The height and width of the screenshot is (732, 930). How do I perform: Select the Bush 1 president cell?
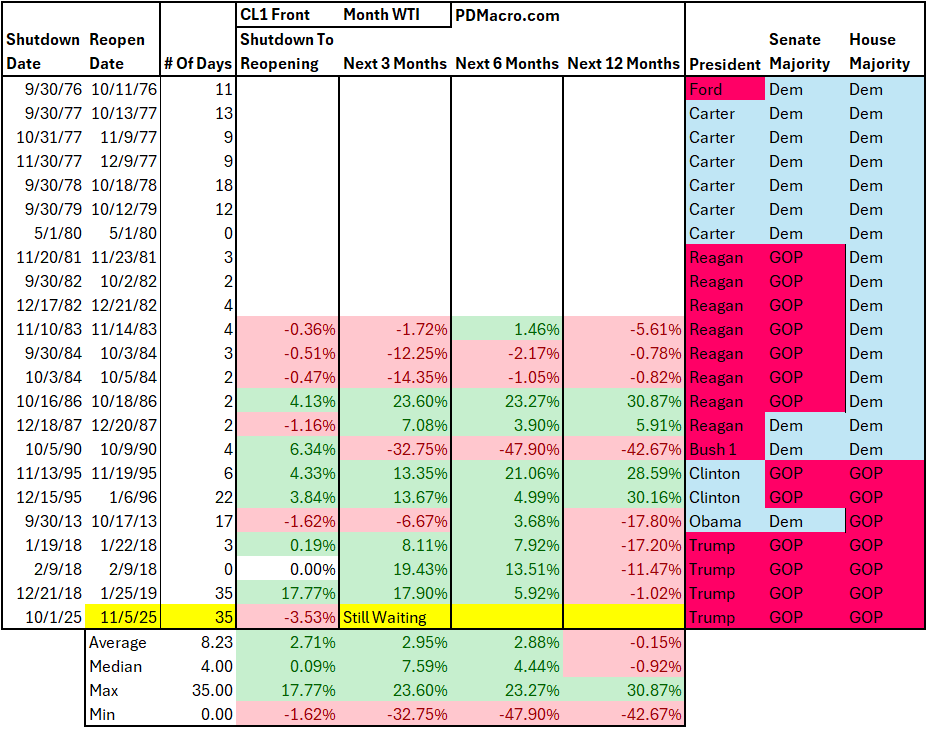click(x=710, y=449)
